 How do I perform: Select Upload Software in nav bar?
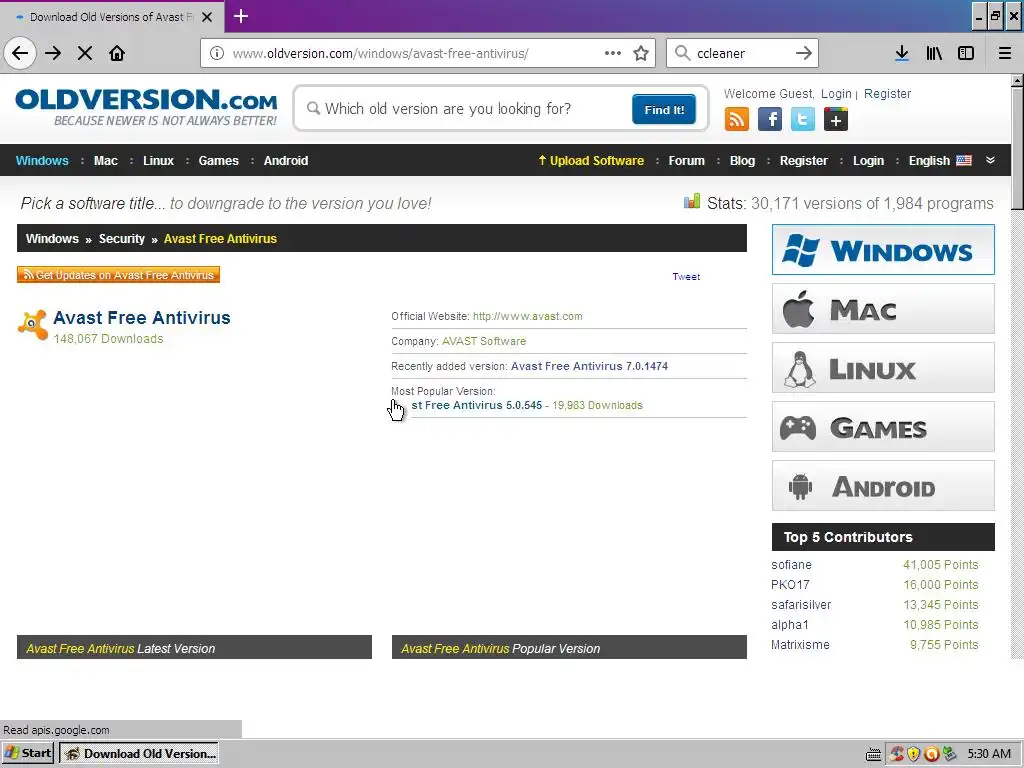click(x=591, y=161)
